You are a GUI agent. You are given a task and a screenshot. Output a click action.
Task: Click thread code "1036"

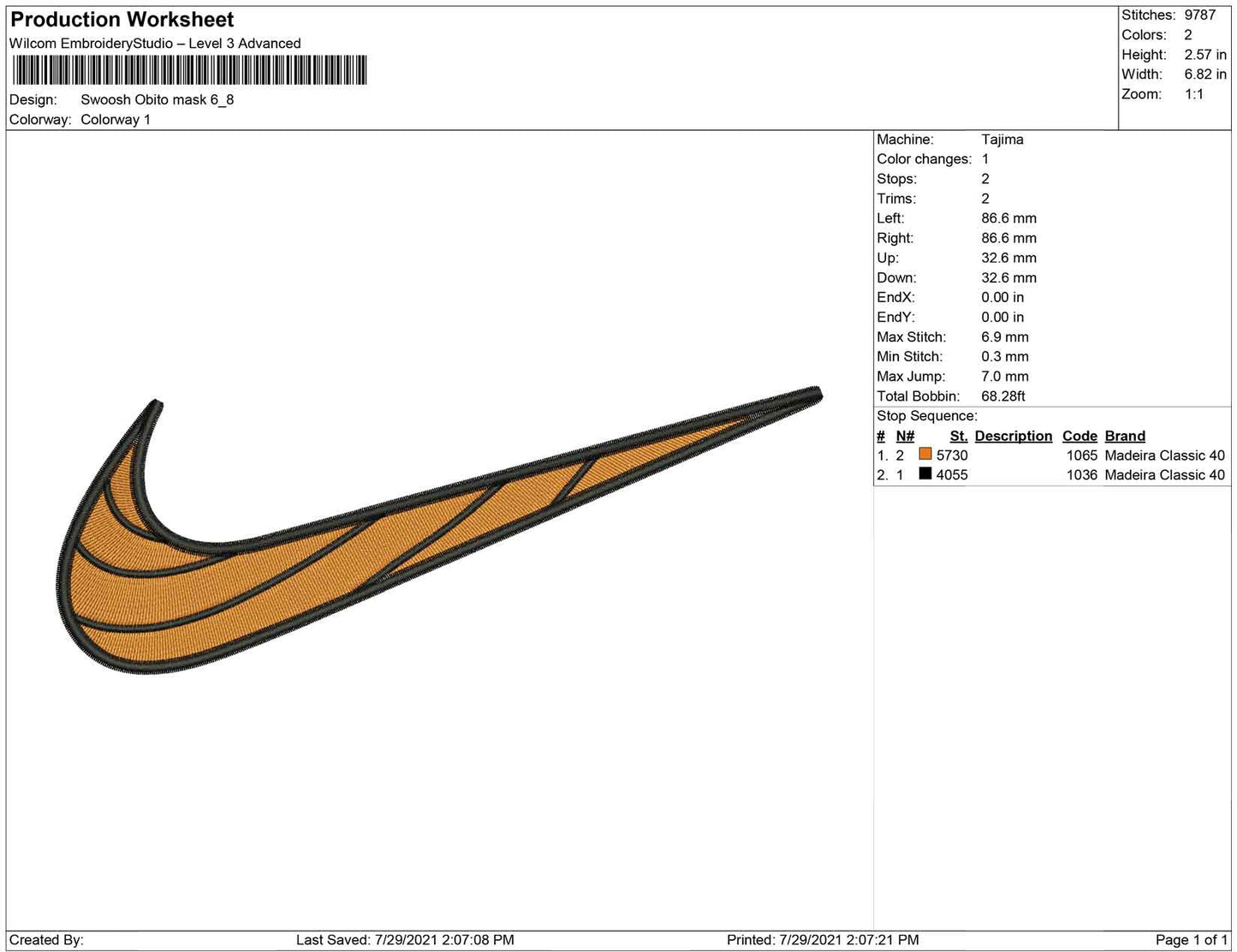coord(1082,475)
